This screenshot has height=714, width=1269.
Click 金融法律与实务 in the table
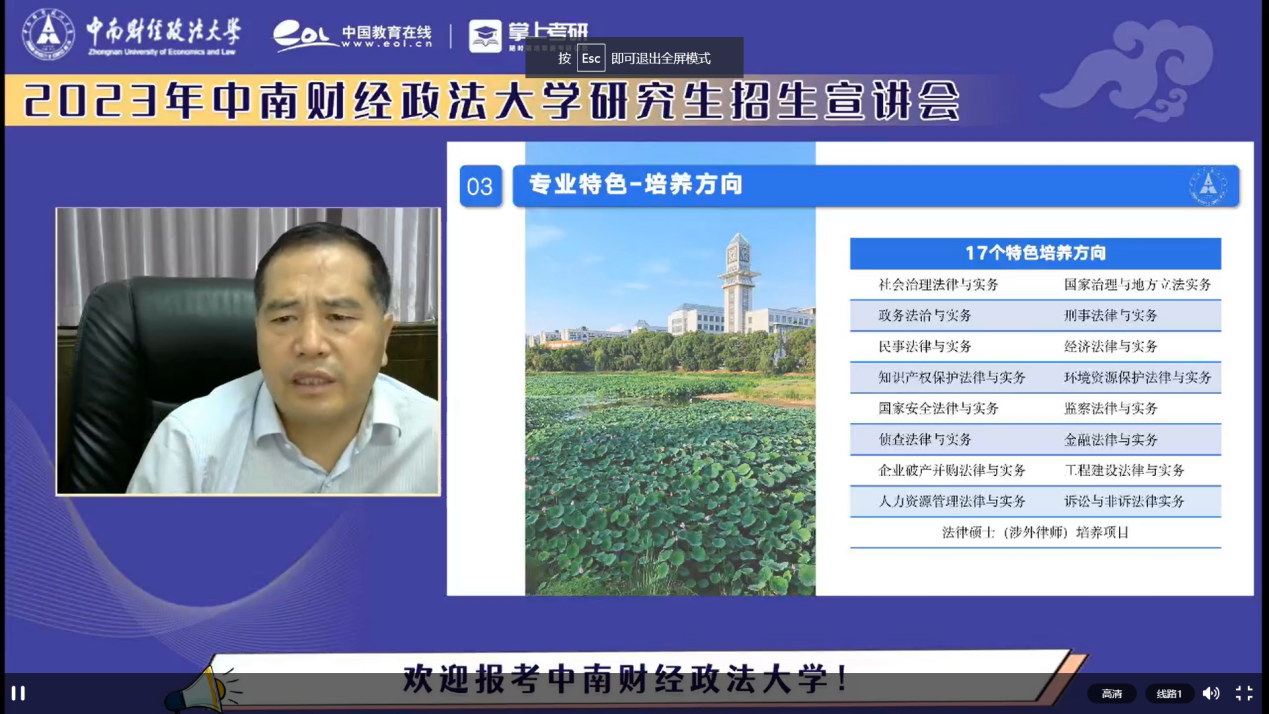pos(1111,440)
